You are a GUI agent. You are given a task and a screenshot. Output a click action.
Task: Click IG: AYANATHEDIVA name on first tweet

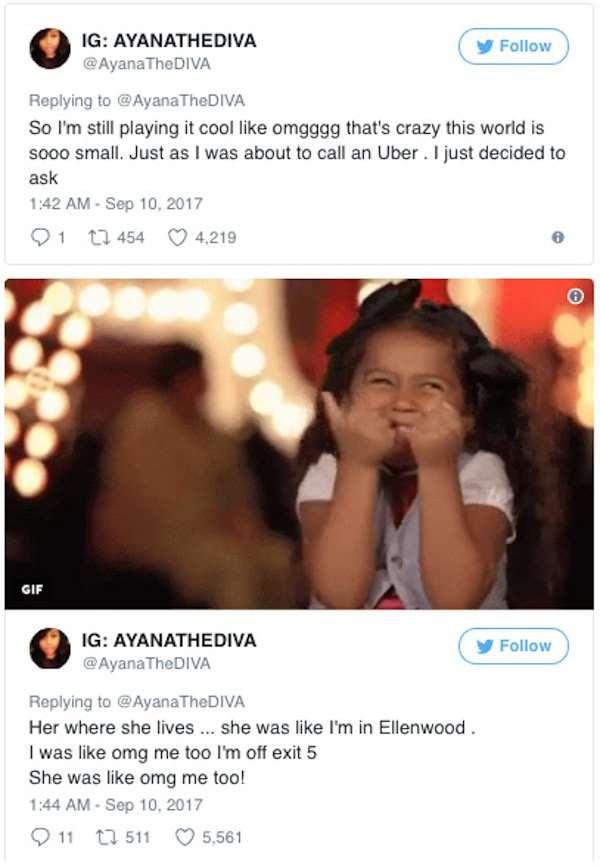(170, 39)
